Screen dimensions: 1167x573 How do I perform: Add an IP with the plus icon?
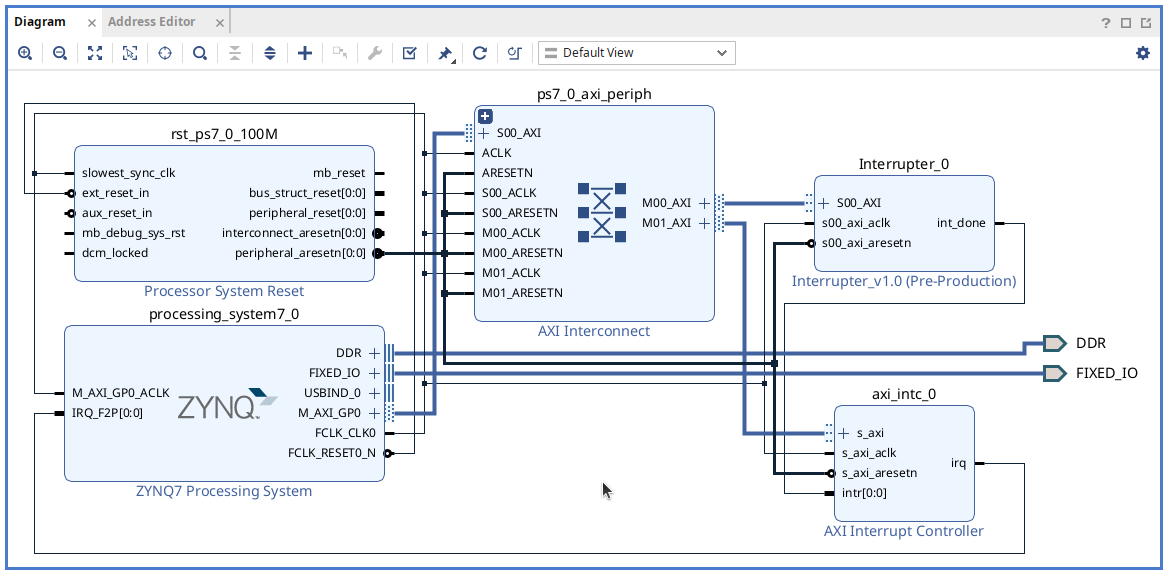pyautogui.click(x=304, y=53)
